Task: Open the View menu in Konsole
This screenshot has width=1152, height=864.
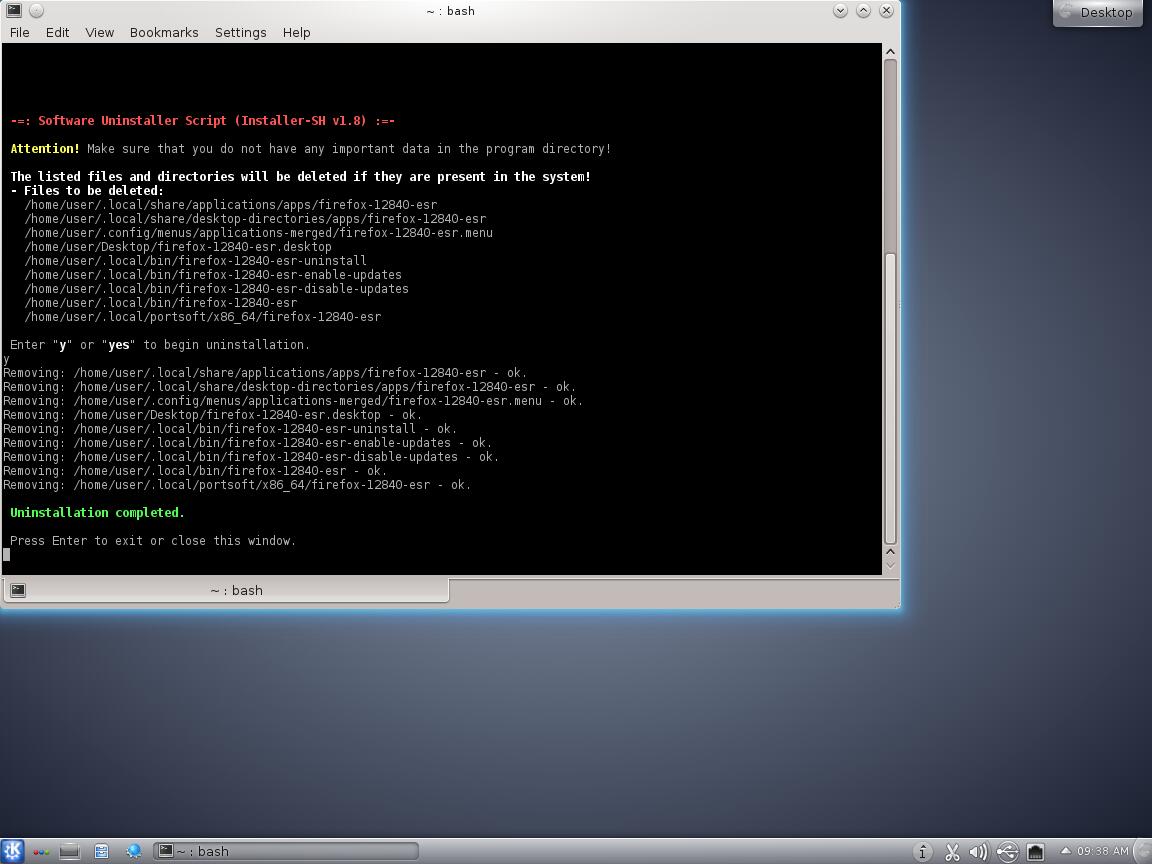Action: coord(99,32)
